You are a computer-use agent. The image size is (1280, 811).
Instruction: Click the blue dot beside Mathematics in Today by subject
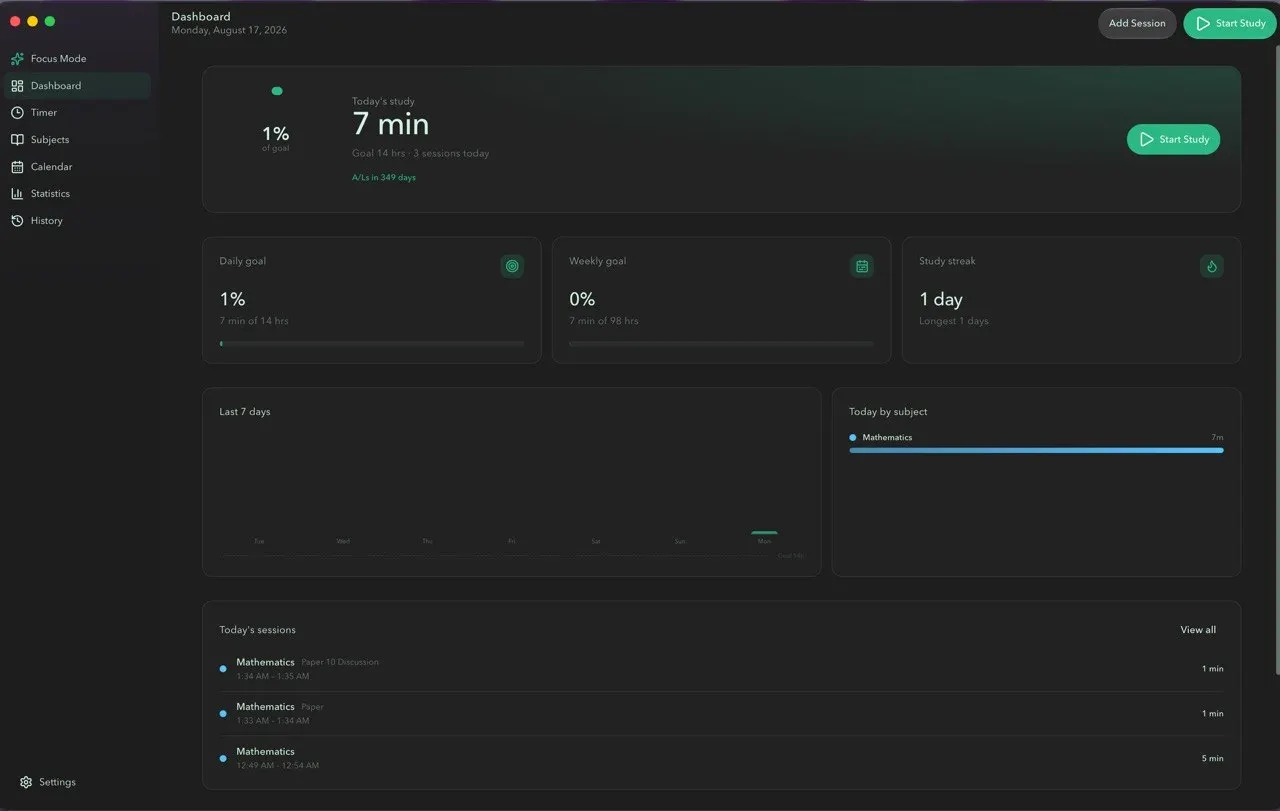coord(853,438)
